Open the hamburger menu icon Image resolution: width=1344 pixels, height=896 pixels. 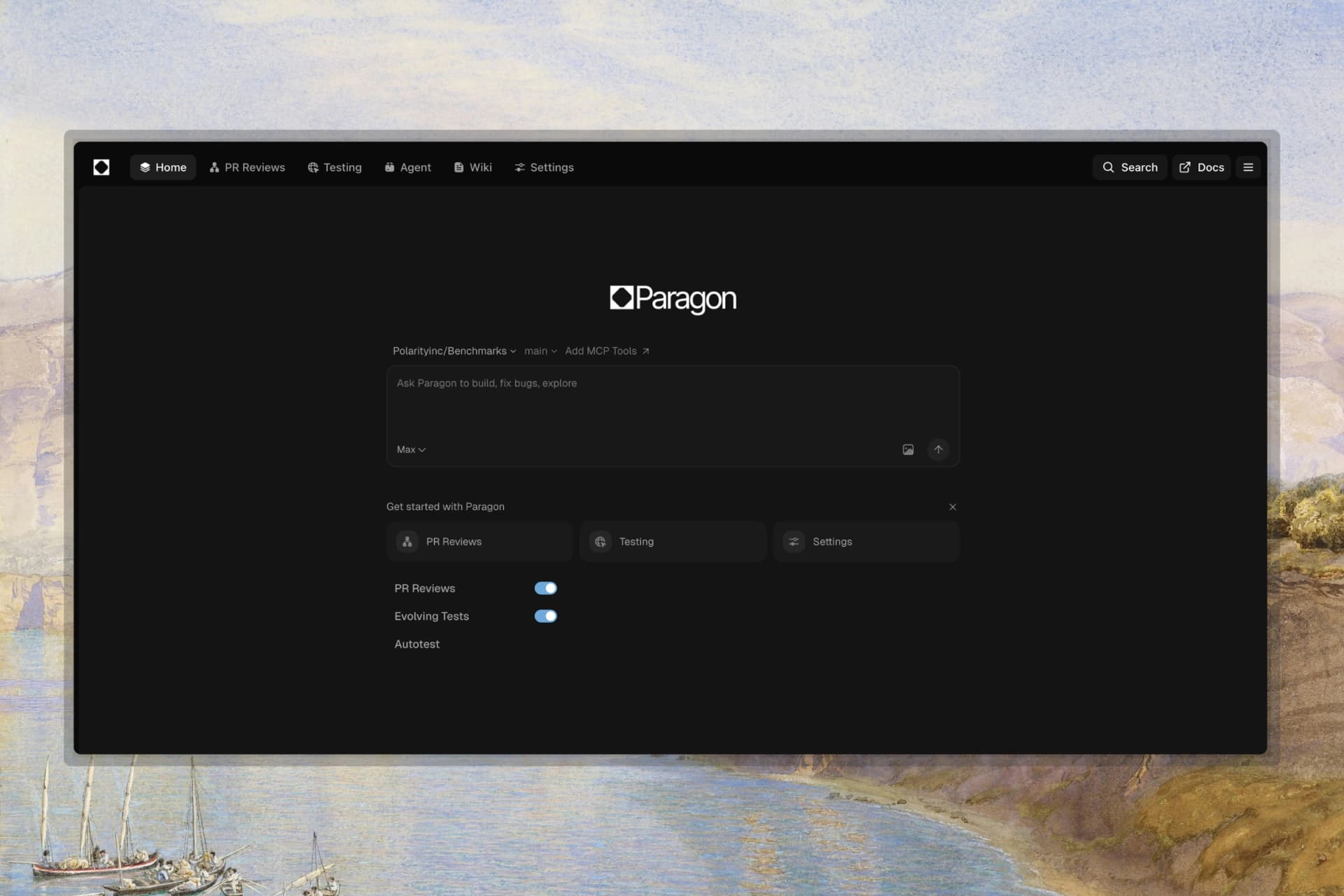pyautogui.click(x=1248, y=167)
